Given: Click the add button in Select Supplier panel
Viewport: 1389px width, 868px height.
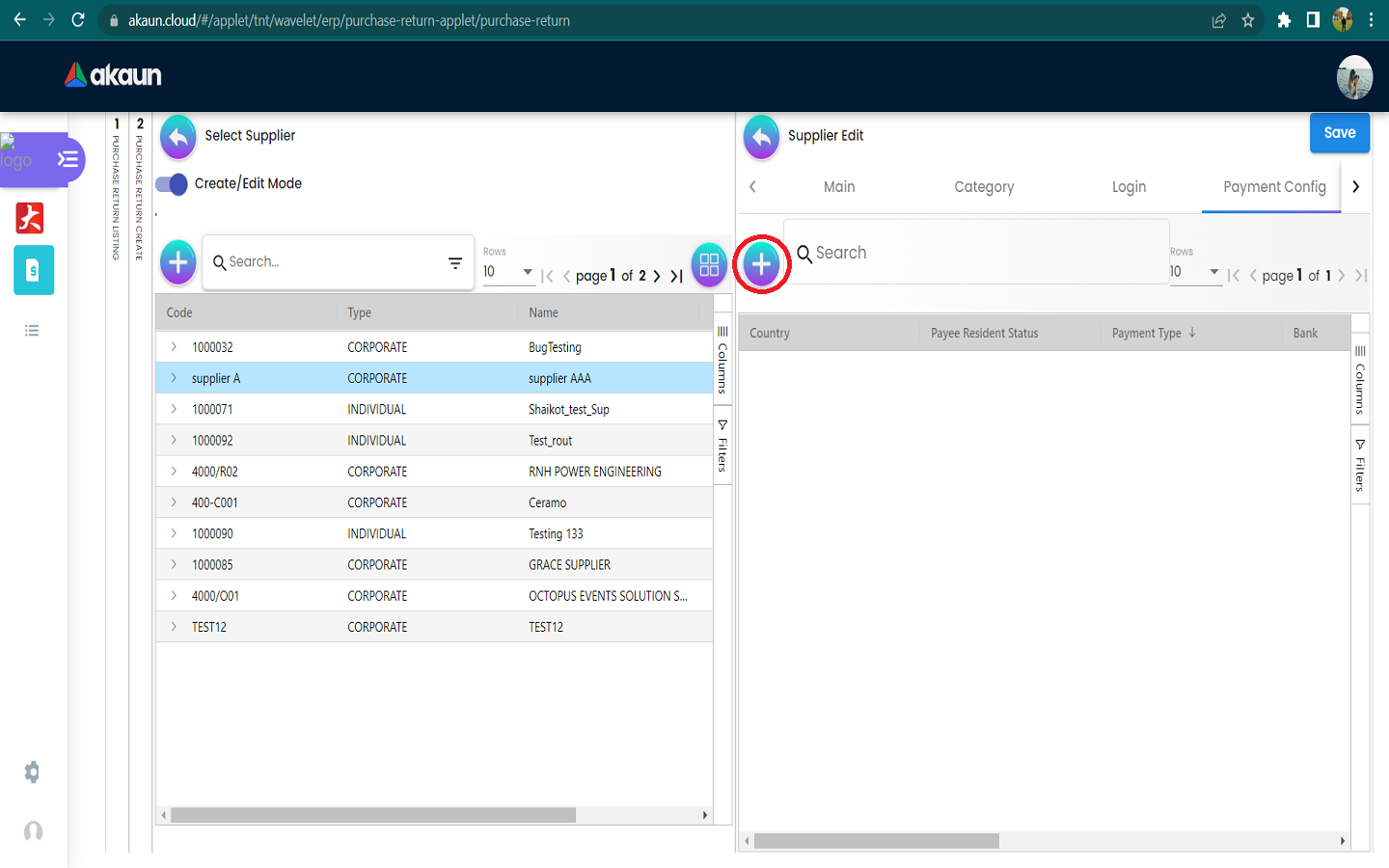Looking at the screenshot, I should pyautogui.click(x=178, y=262).
